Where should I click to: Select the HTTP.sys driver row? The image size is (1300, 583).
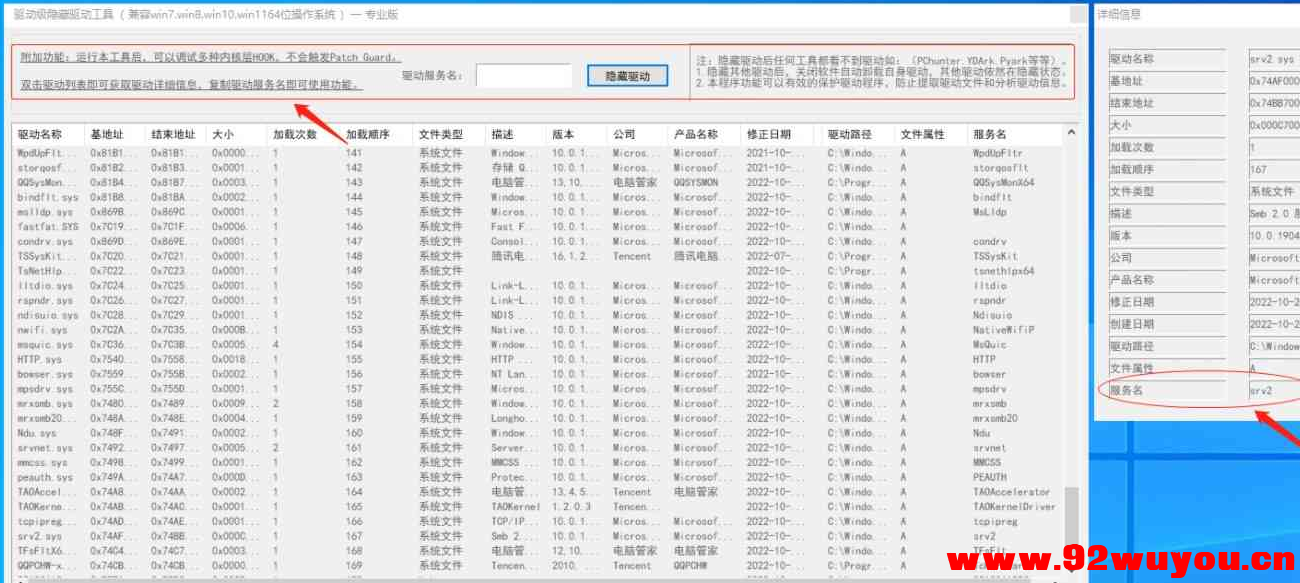click(40, 359)
